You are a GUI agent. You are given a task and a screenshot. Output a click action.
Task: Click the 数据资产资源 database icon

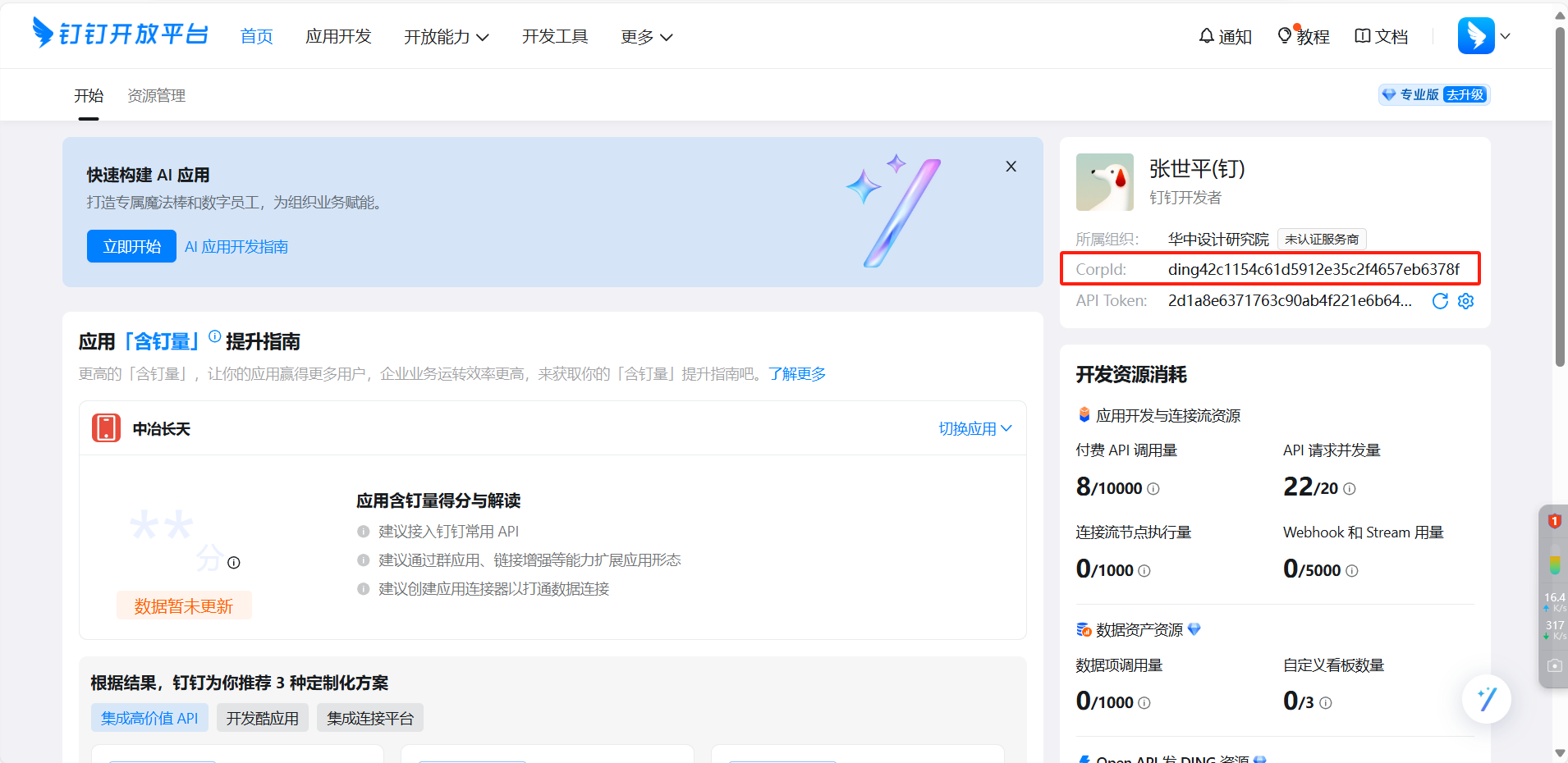point(1084,629)
